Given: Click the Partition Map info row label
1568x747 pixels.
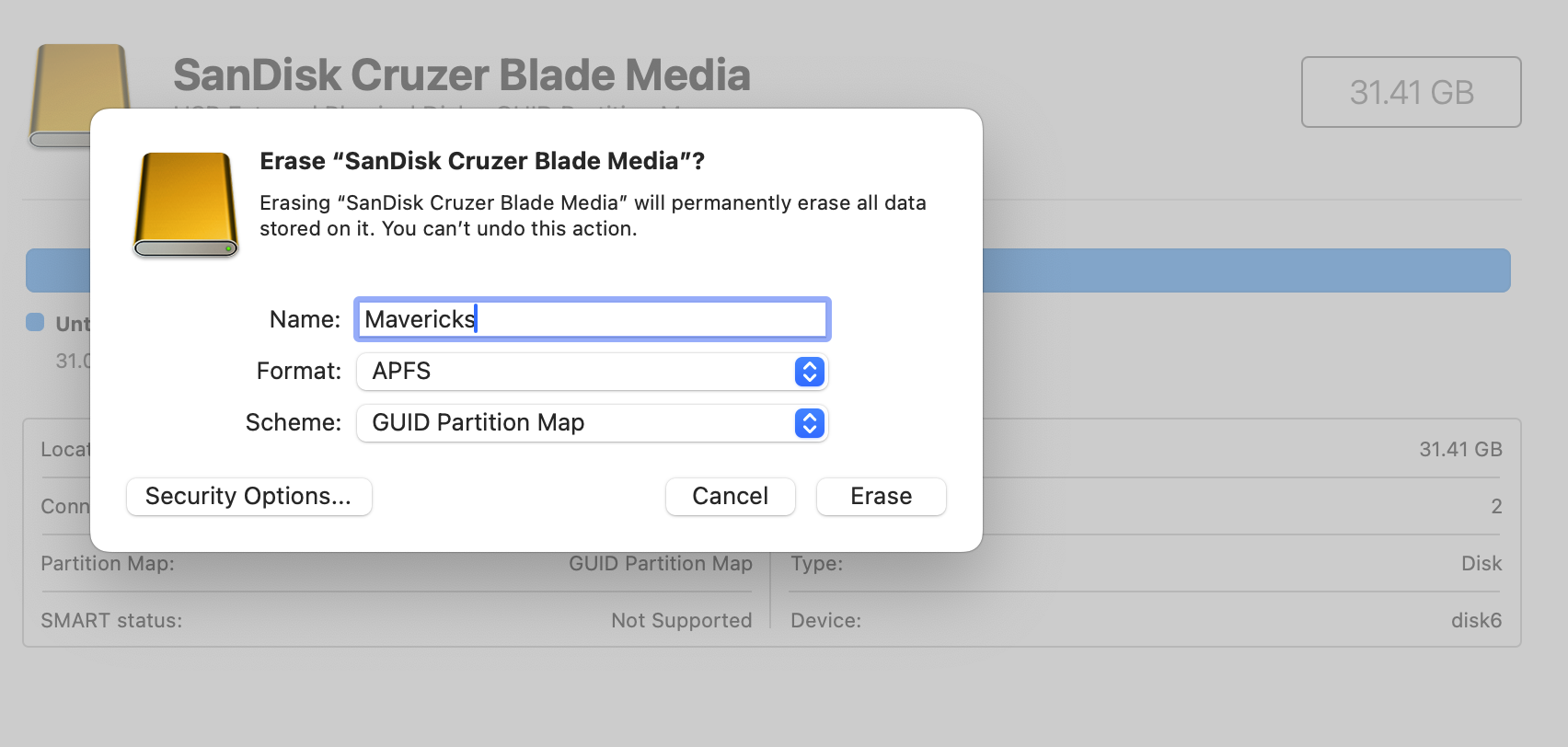Looking at the screenshot, I should coord(108,564).
